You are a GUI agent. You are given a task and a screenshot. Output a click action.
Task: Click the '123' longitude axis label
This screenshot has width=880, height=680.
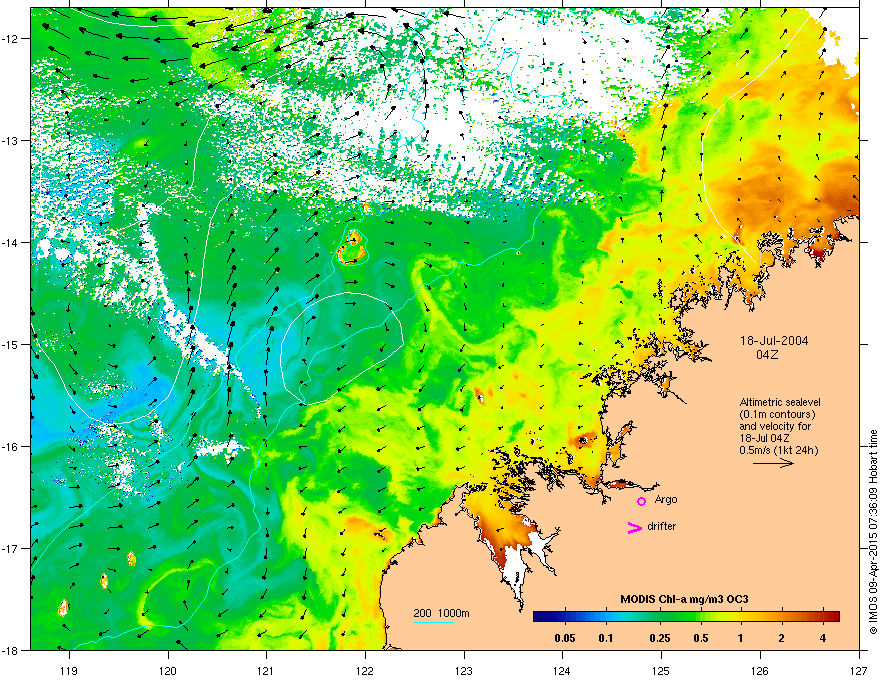point(464,670)
